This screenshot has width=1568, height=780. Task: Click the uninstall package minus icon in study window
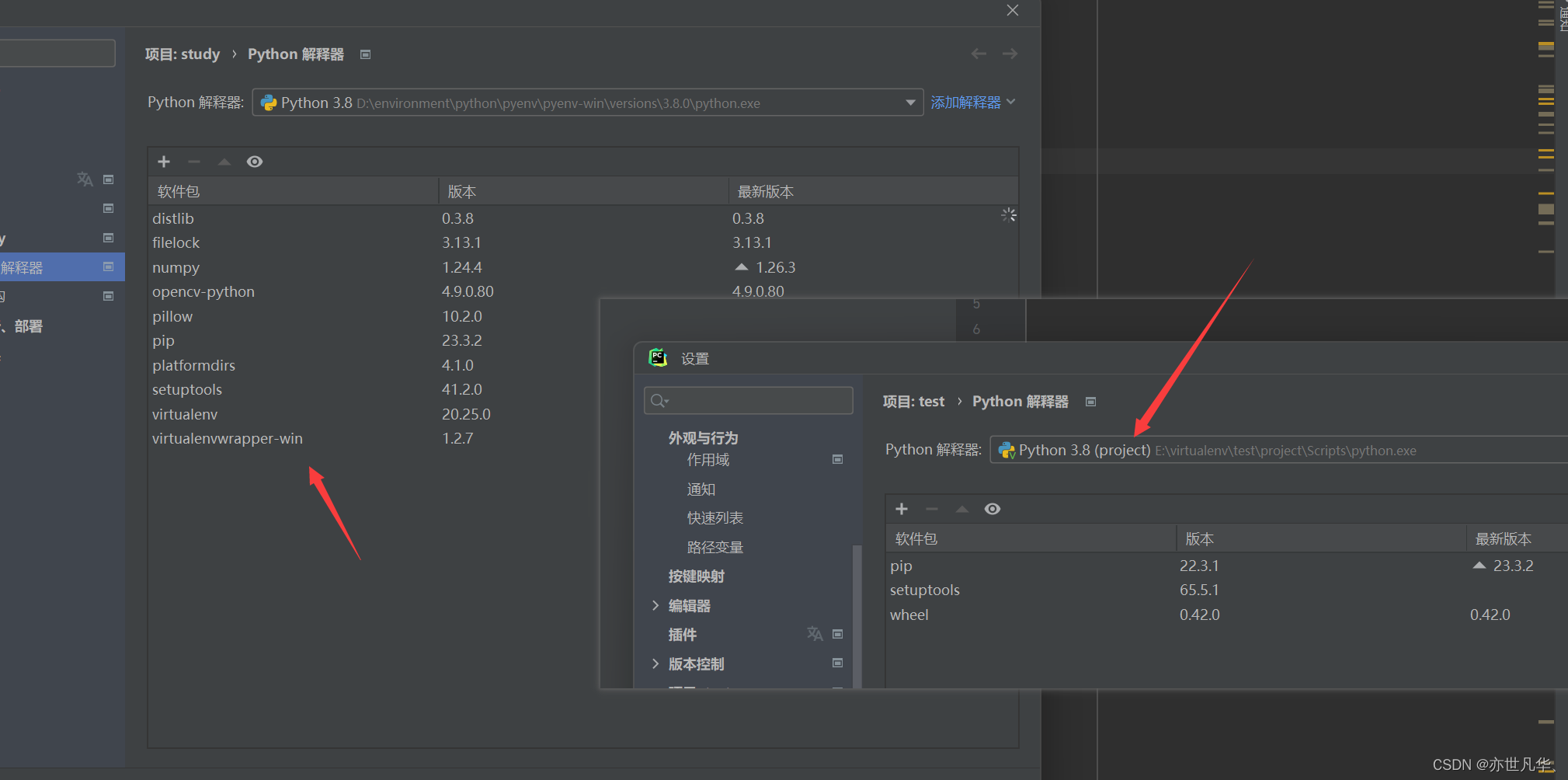coord(194,162)
